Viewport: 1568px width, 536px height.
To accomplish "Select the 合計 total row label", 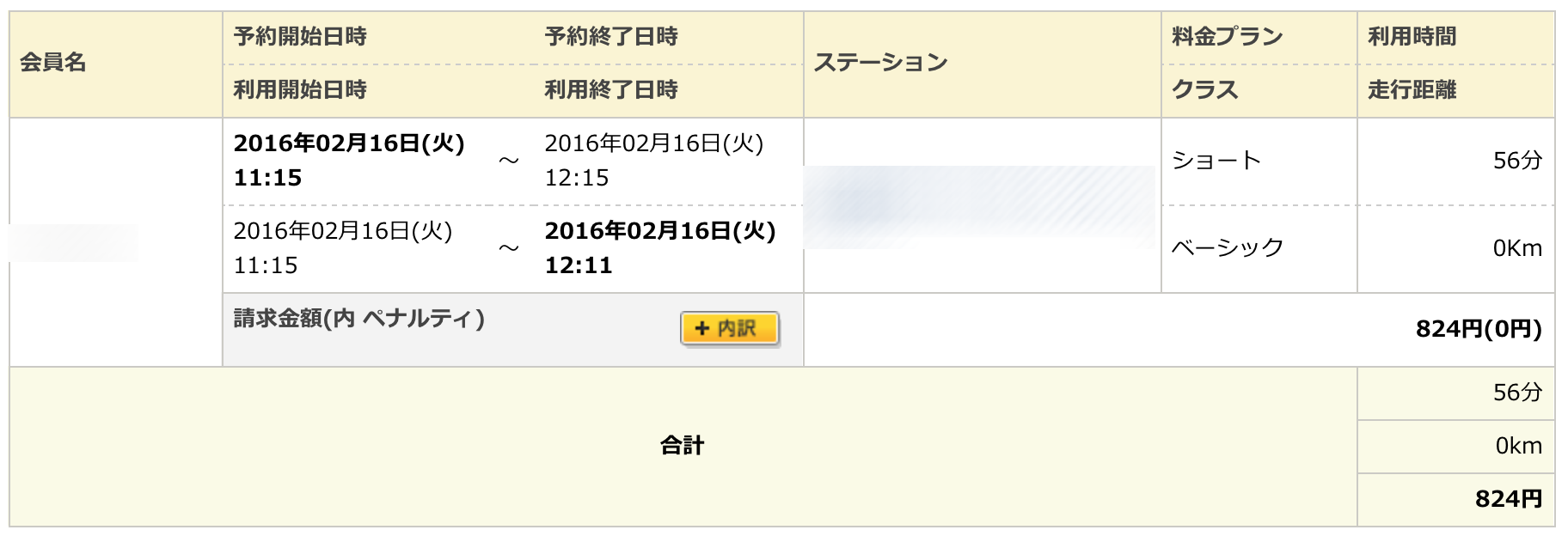I will tap(682, 446).
